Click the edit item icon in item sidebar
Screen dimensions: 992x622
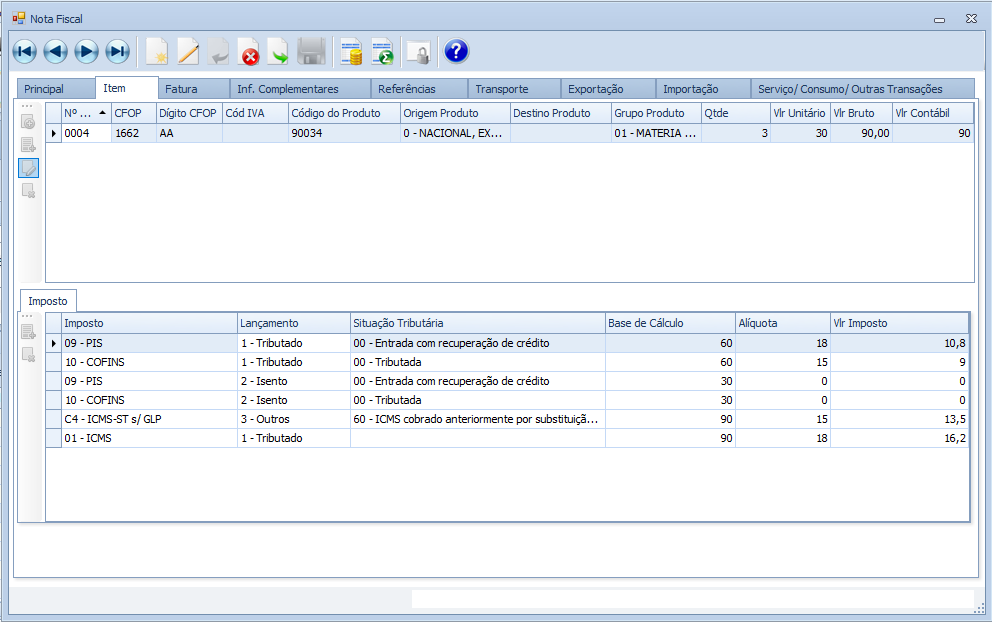click(28, 167)
